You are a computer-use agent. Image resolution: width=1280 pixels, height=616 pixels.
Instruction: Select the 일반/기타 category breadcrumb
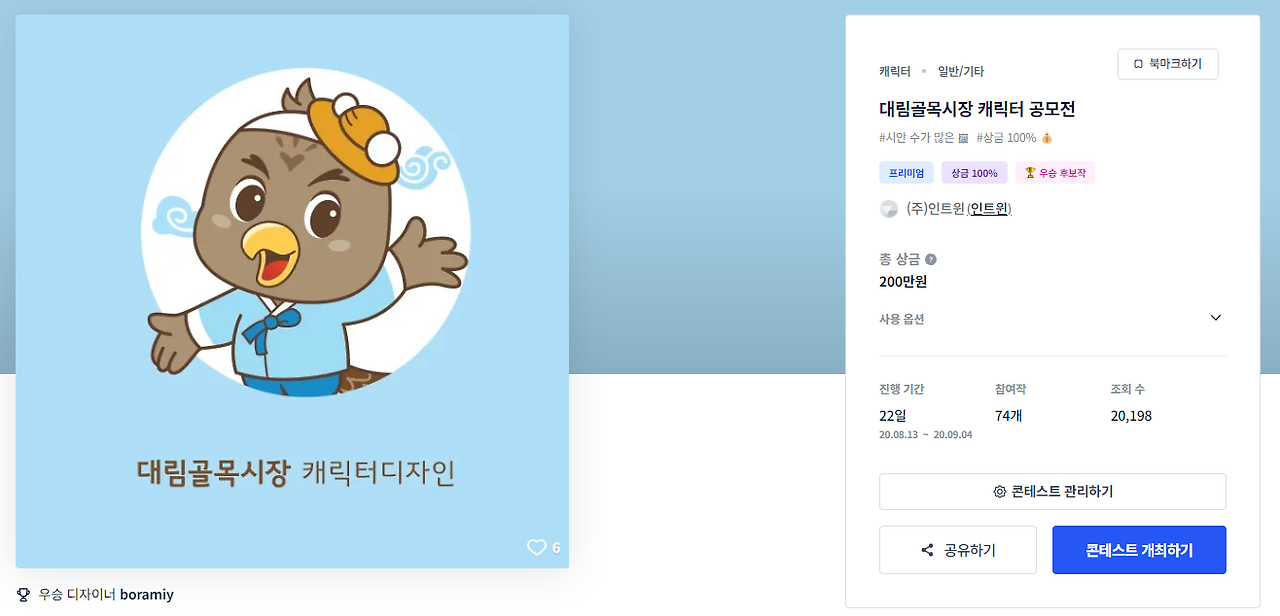point(961,71)
